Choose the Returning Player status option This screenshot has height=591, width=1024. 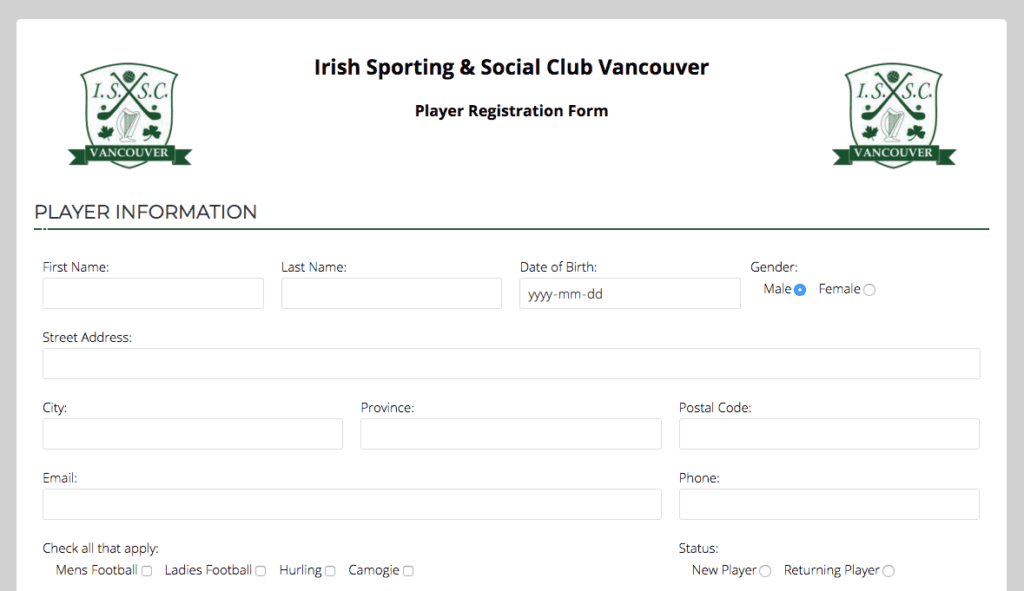pyautogui.click(x=888, y=571)
